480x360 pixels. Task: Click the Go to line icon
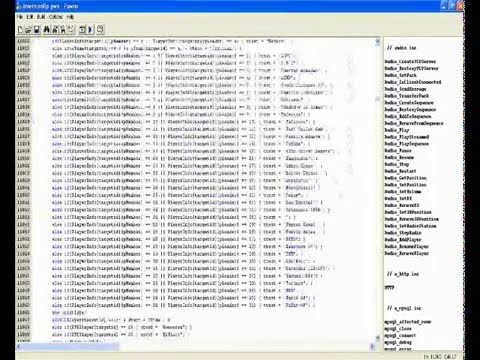[71, 30]
